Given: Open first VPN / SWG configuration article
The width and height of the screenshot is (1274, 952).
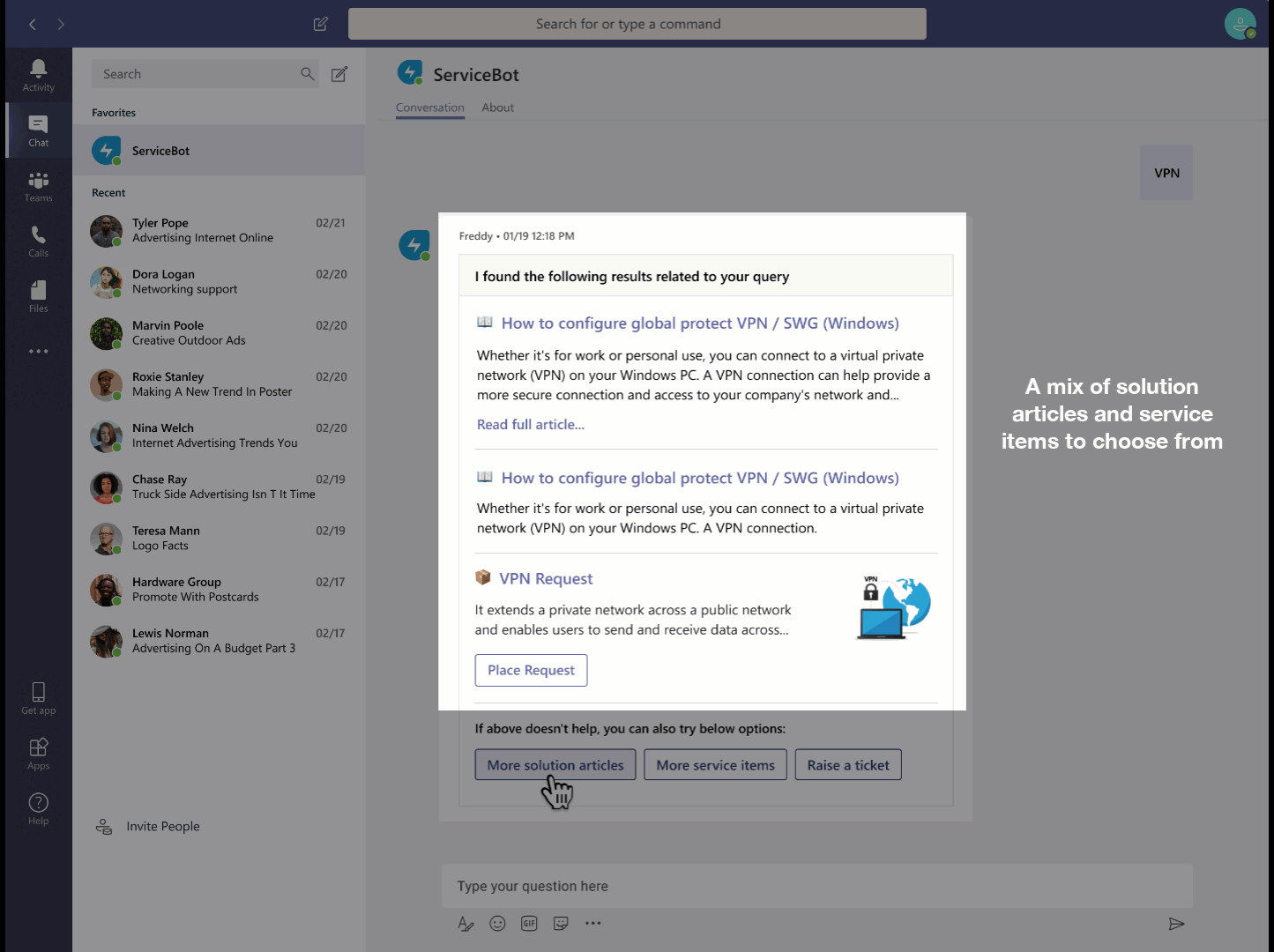Looking at the screenshot, I should pos(700,324).
